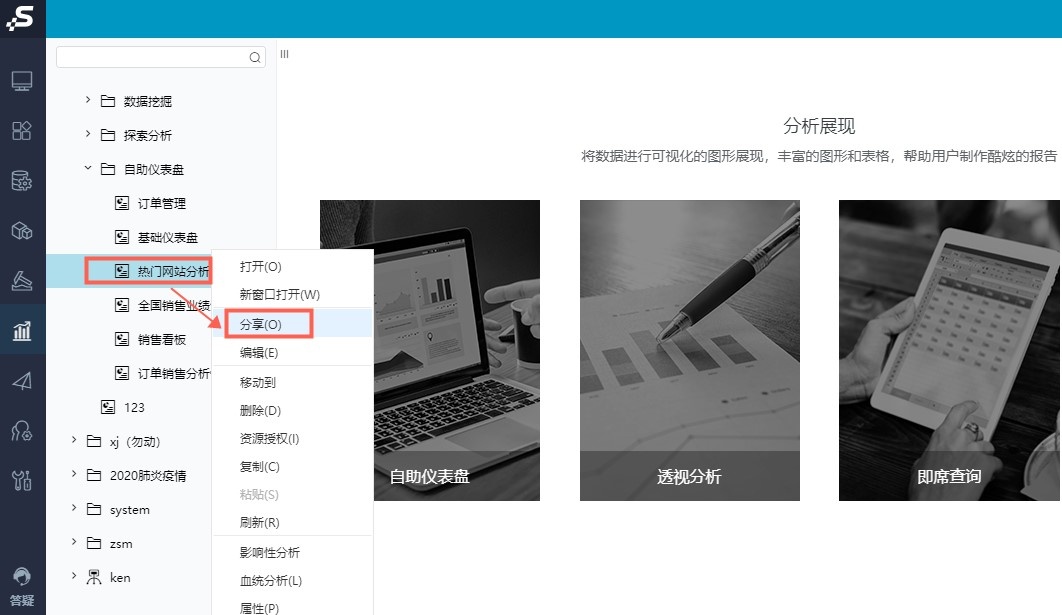Expand the zsm folder
The height and width of the screenshot is (615, 1062).
(x=74, y=542)
